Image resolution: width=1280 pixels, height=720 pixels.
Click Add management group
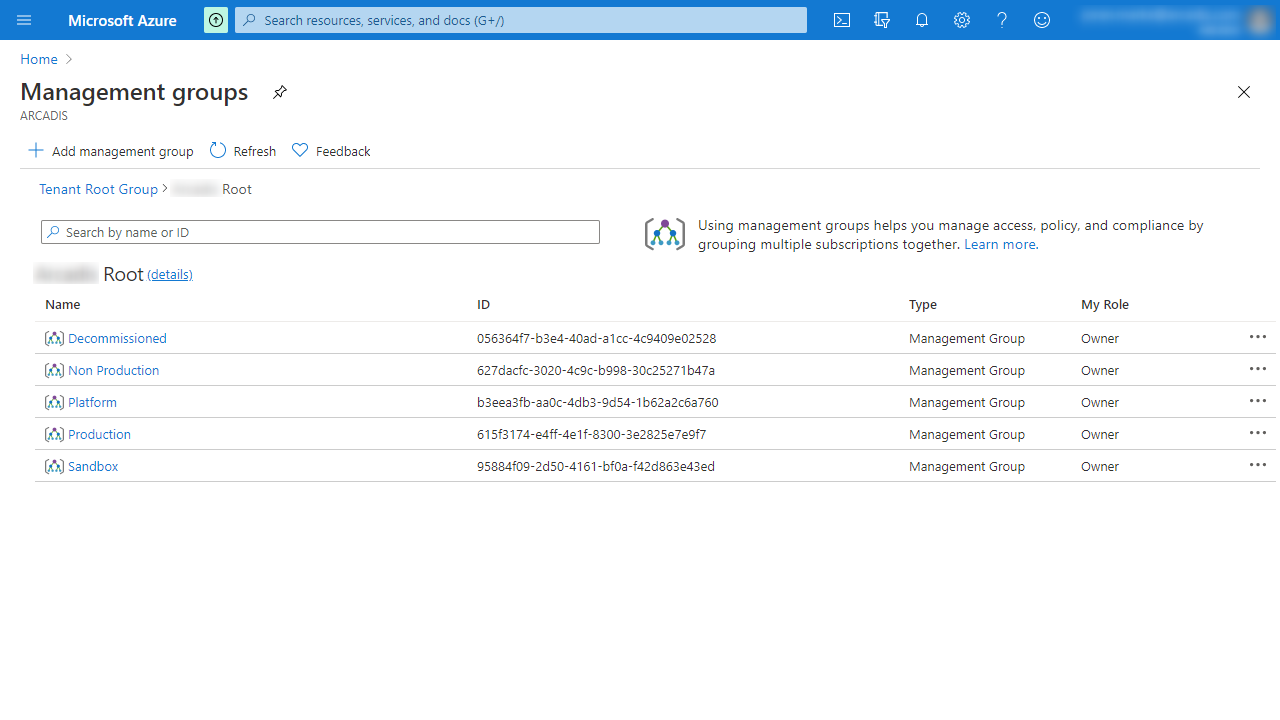coord(111,151)
